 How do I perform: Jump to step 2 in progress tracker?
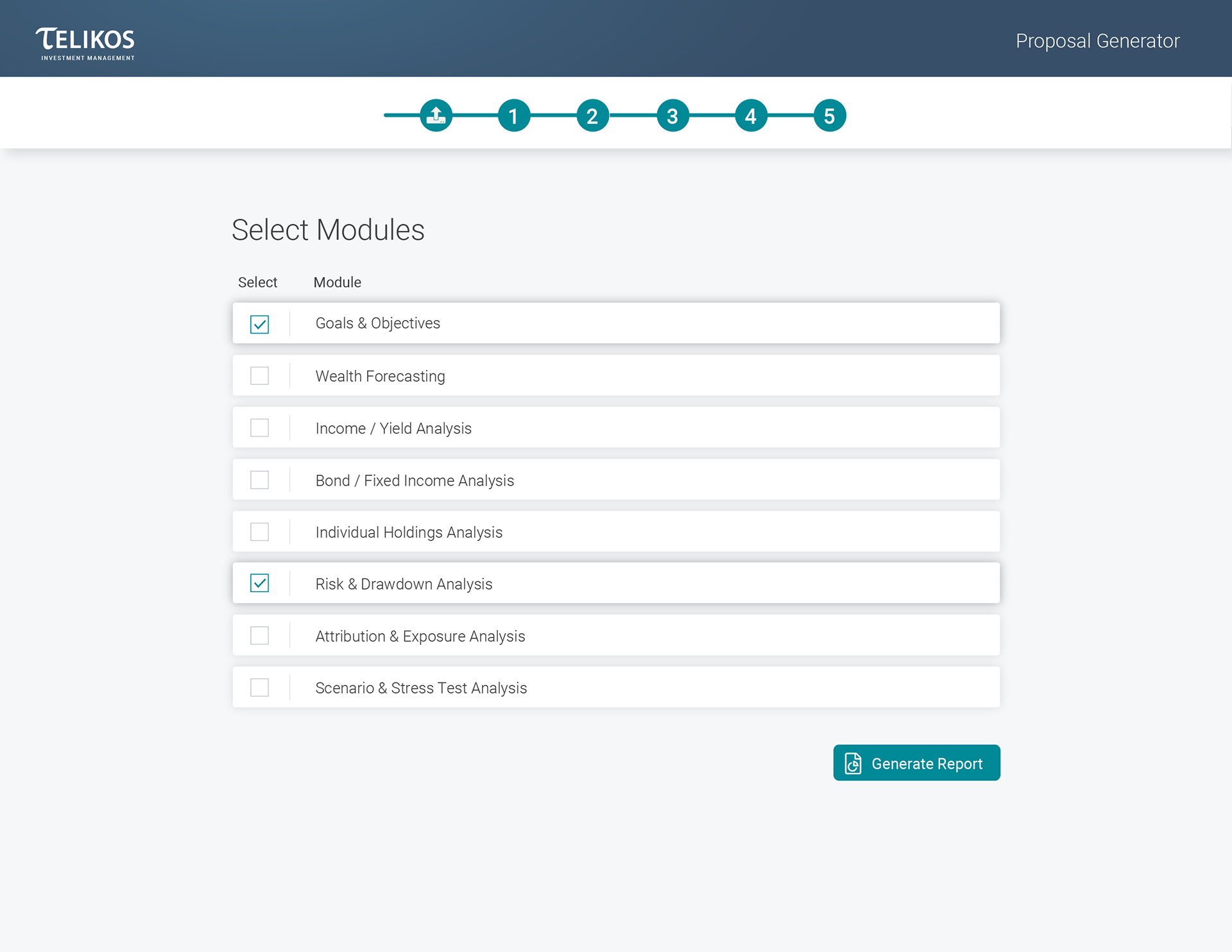592,115
